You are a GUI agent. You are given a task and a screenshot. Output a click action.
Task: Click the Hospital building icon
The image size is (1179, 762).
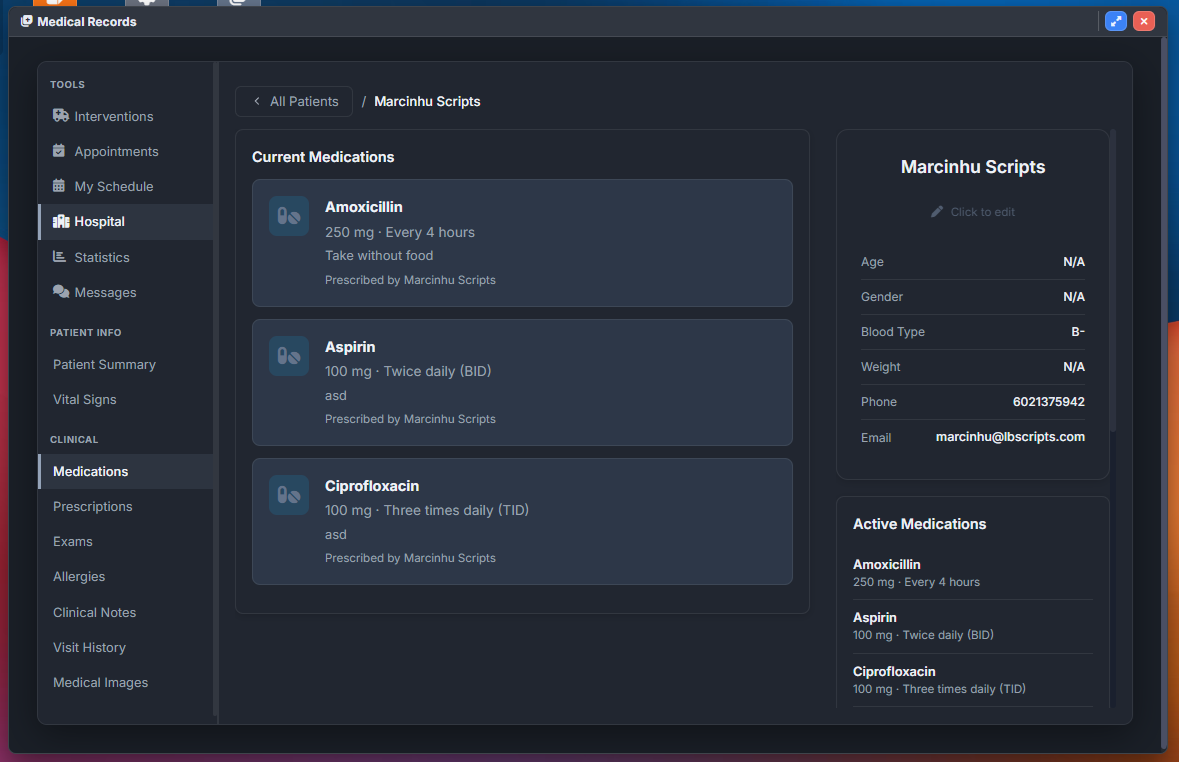[x=61, y=221]
